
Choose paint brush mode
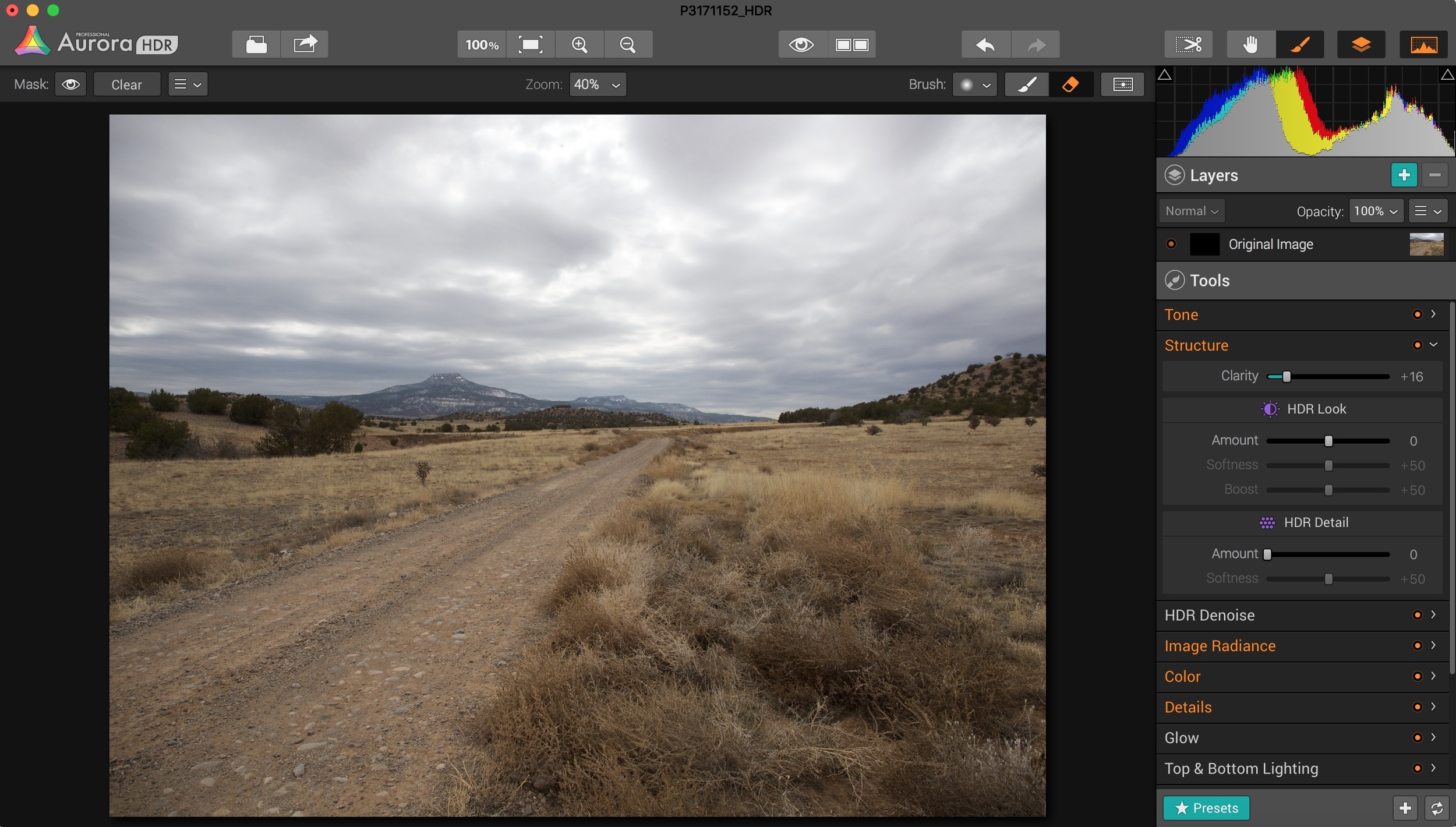coord(1027,84)
